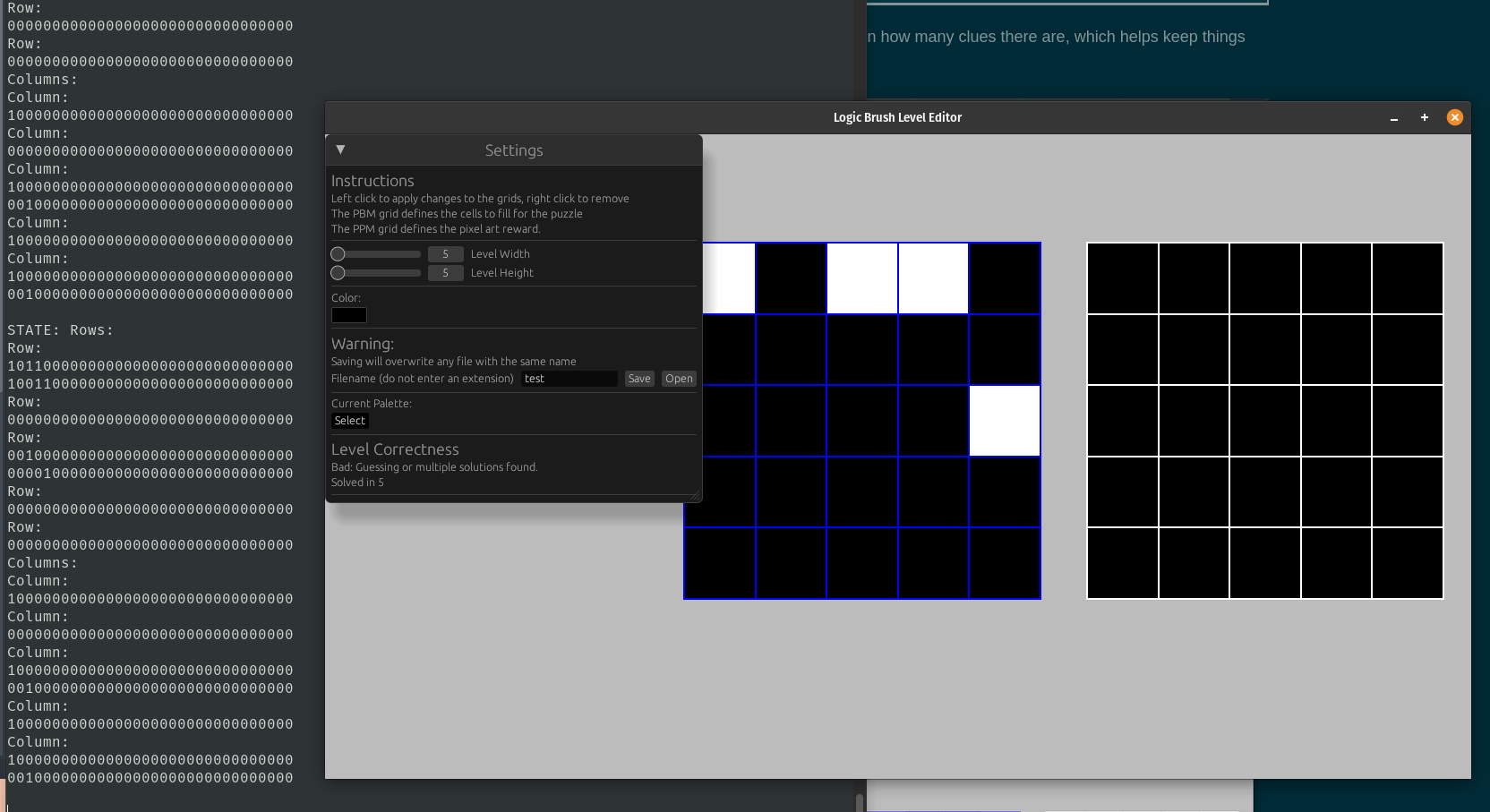Click the Open button
Image resolution: width=1490 pixels, height=812 pixels.
click(x=679, y=379)
